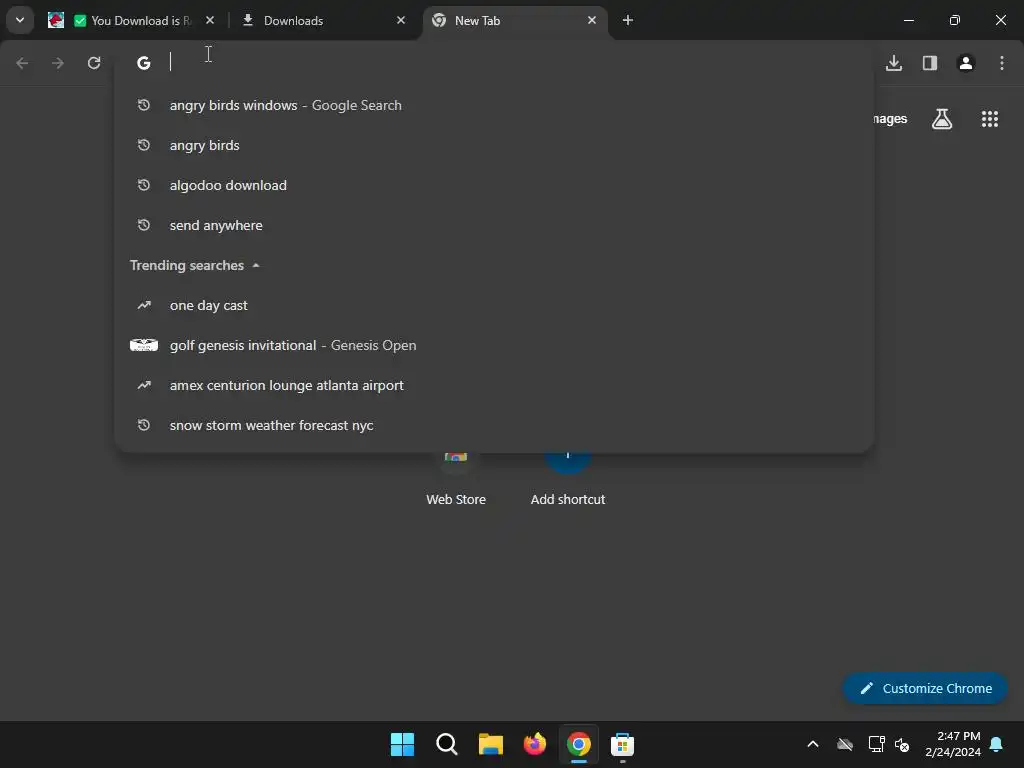The height and width of the screenshot is (768, 1024).
Task: Click the Genesis Open thumbnail icon
Action: pyautogui.click(x=144, y=345)
